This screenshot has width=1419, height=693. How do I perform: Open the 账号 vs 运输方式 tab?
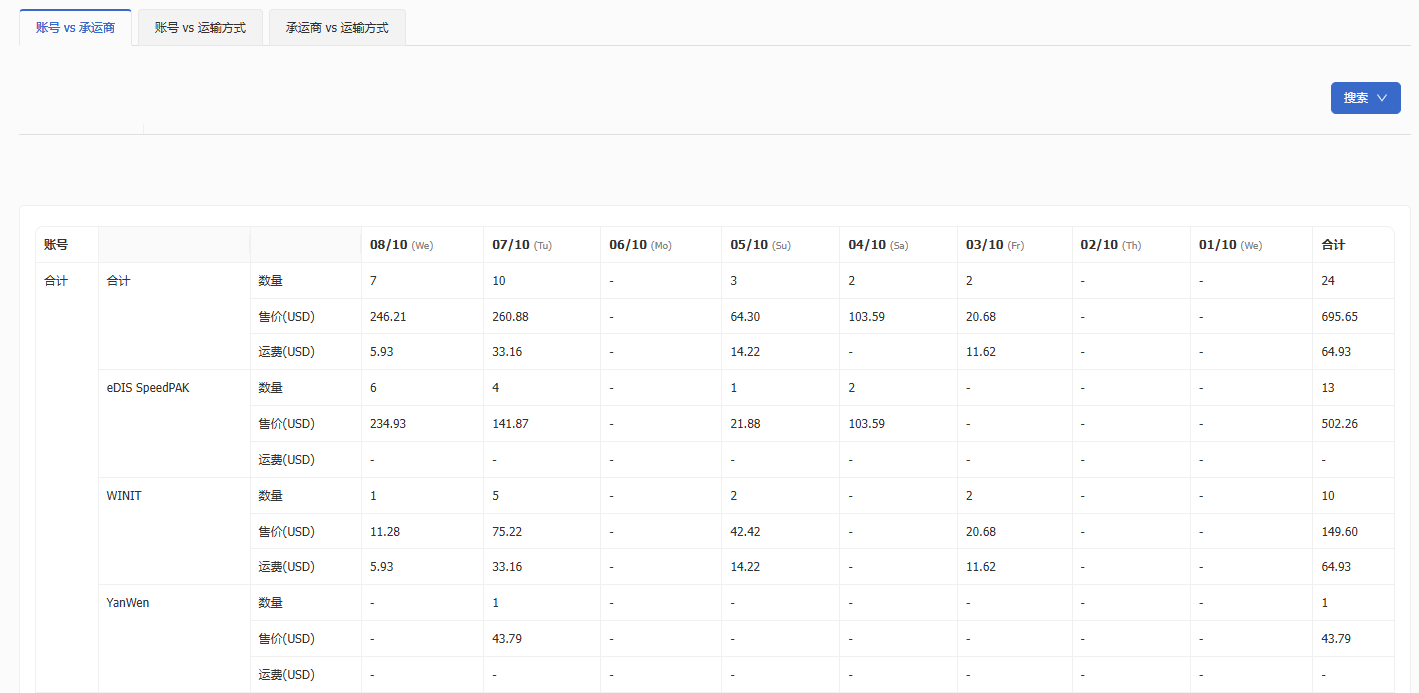(x=200, y=28)
